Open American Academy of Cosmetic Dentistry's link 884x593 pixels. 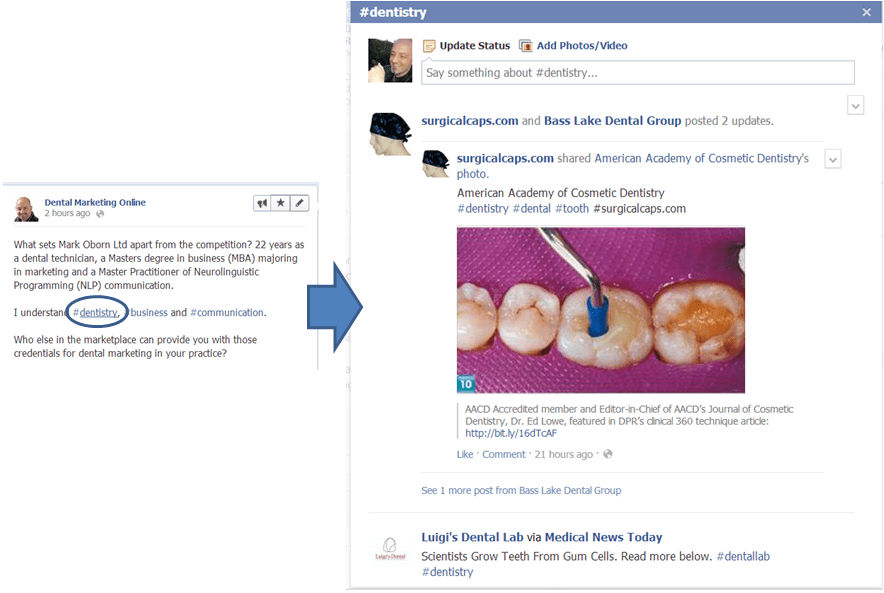(701, 158)
